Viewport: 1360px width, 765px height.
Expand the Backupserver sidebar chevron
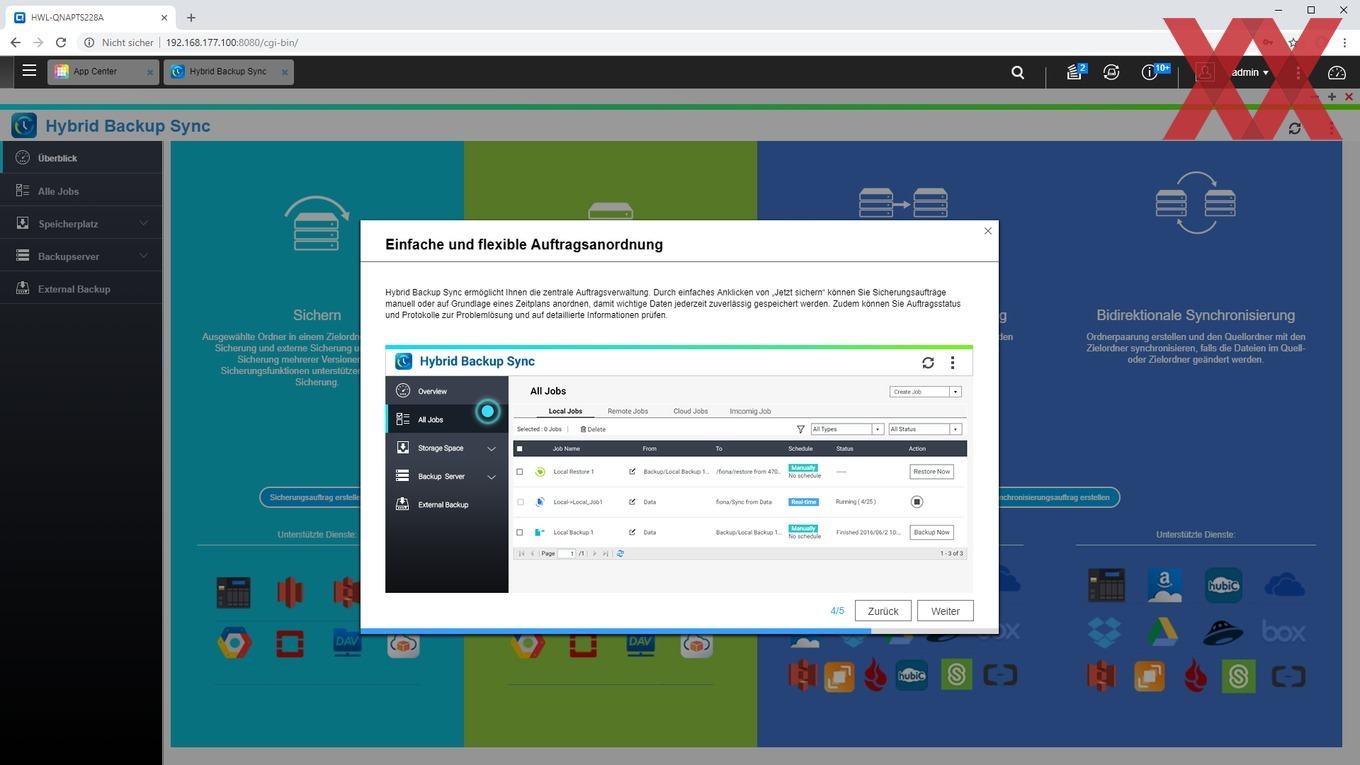click(x=144, y=256)
